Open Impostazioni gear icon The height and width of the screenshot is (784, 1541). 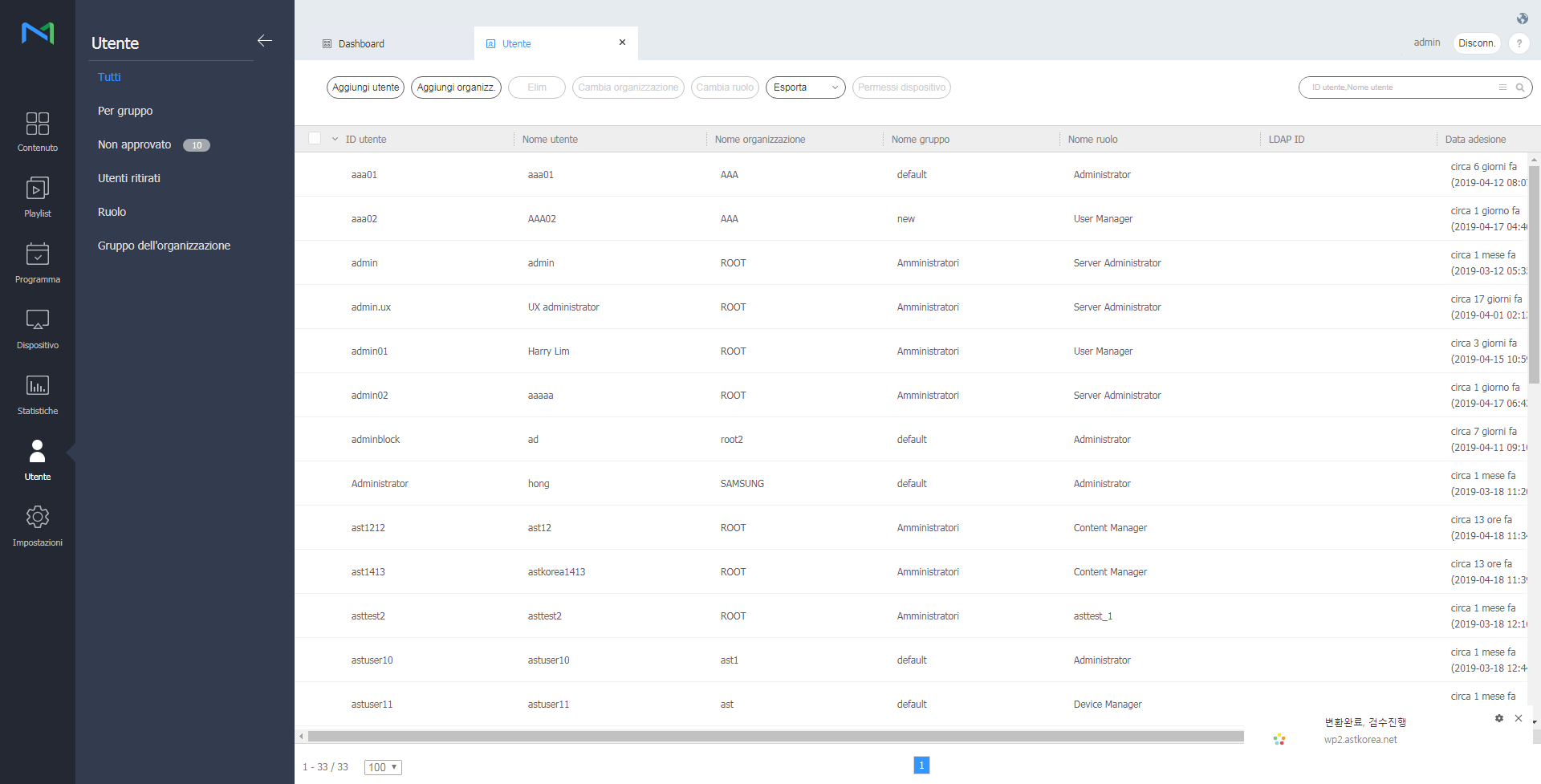click(37, 518)
